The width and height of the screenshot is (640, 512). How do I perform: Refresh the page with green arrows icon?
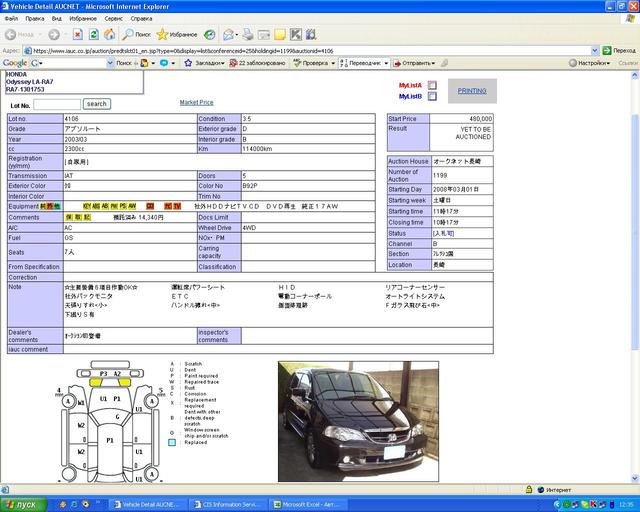[x=93, y=35]
